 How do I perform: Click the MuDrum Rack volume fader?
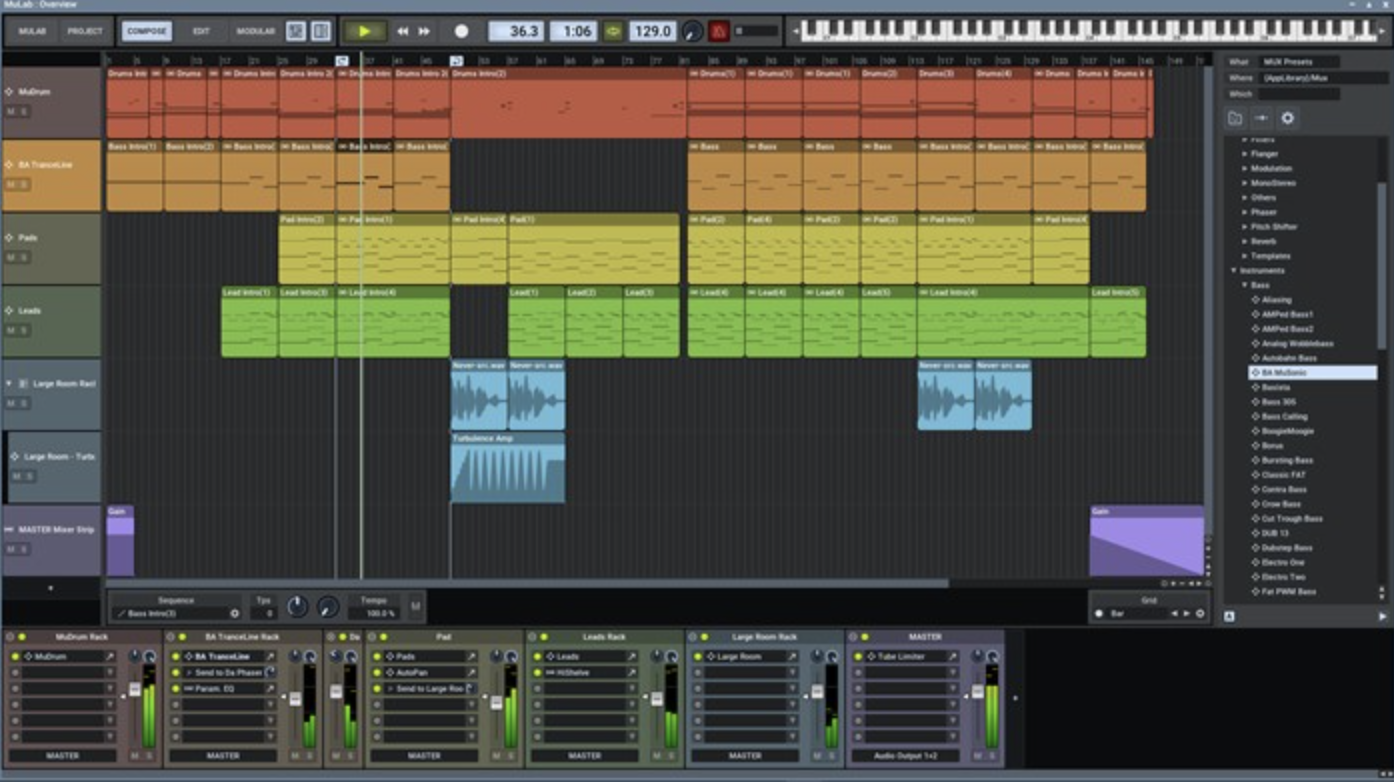[134, 690]
